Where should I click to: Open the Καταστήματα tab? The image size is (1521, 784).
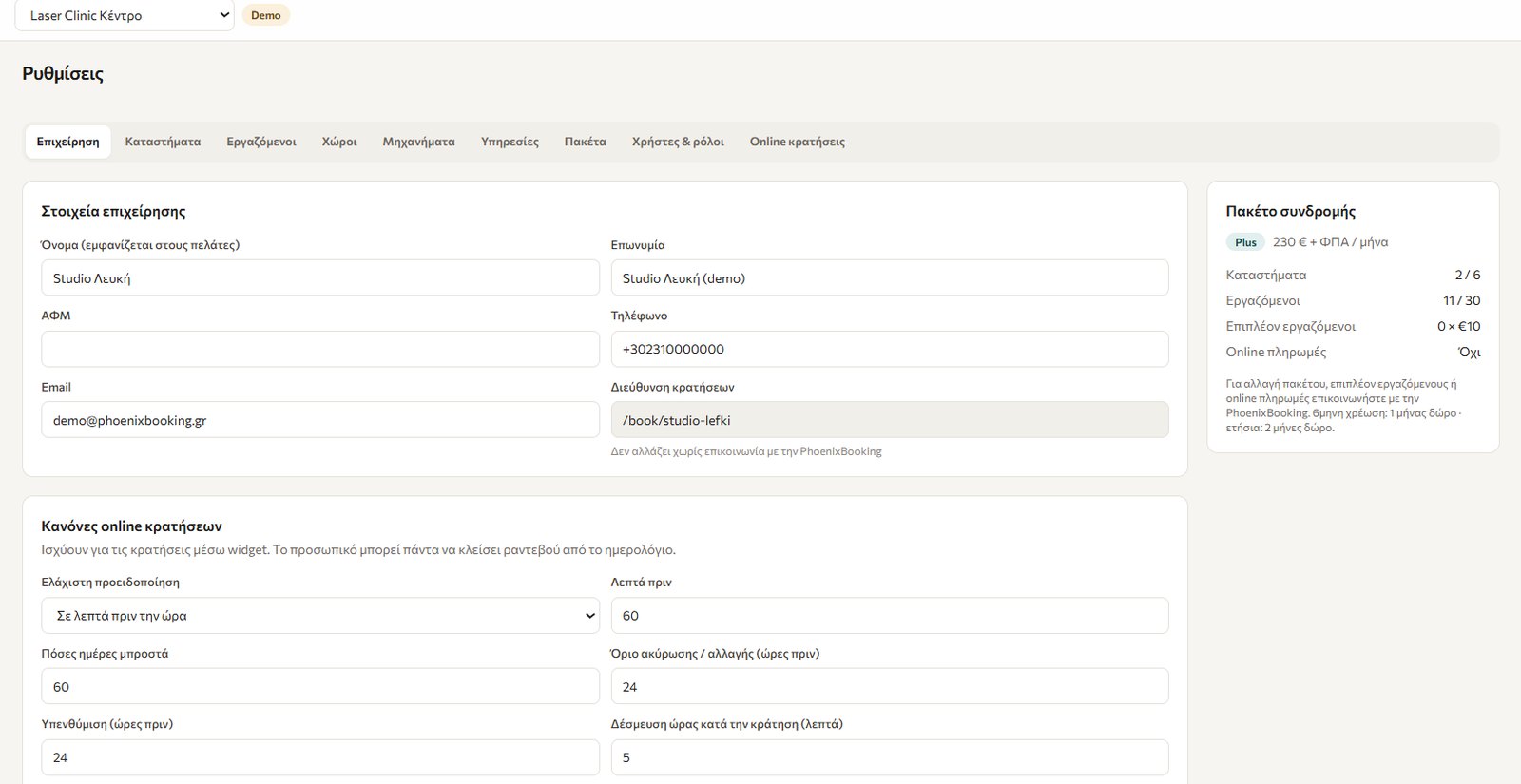click(x=163, y=142)
